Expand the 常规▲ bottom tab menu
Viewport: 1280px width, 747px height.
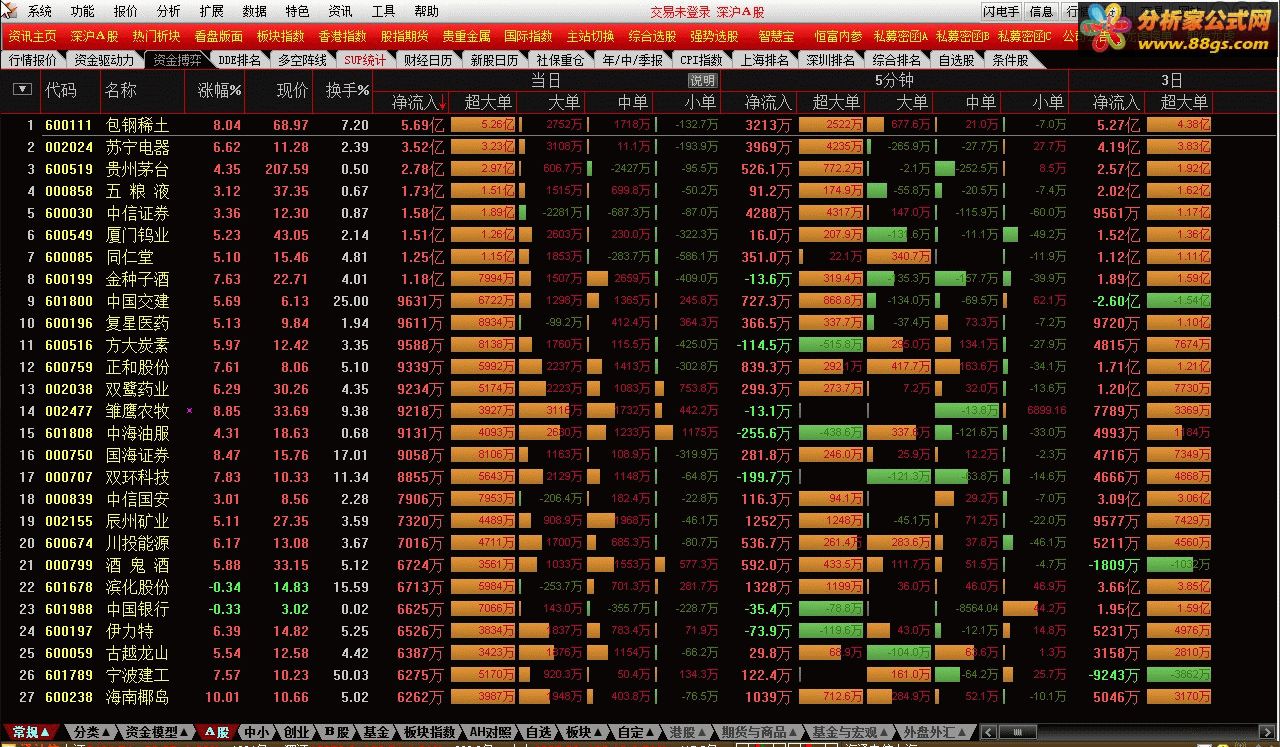coord(29,733)
